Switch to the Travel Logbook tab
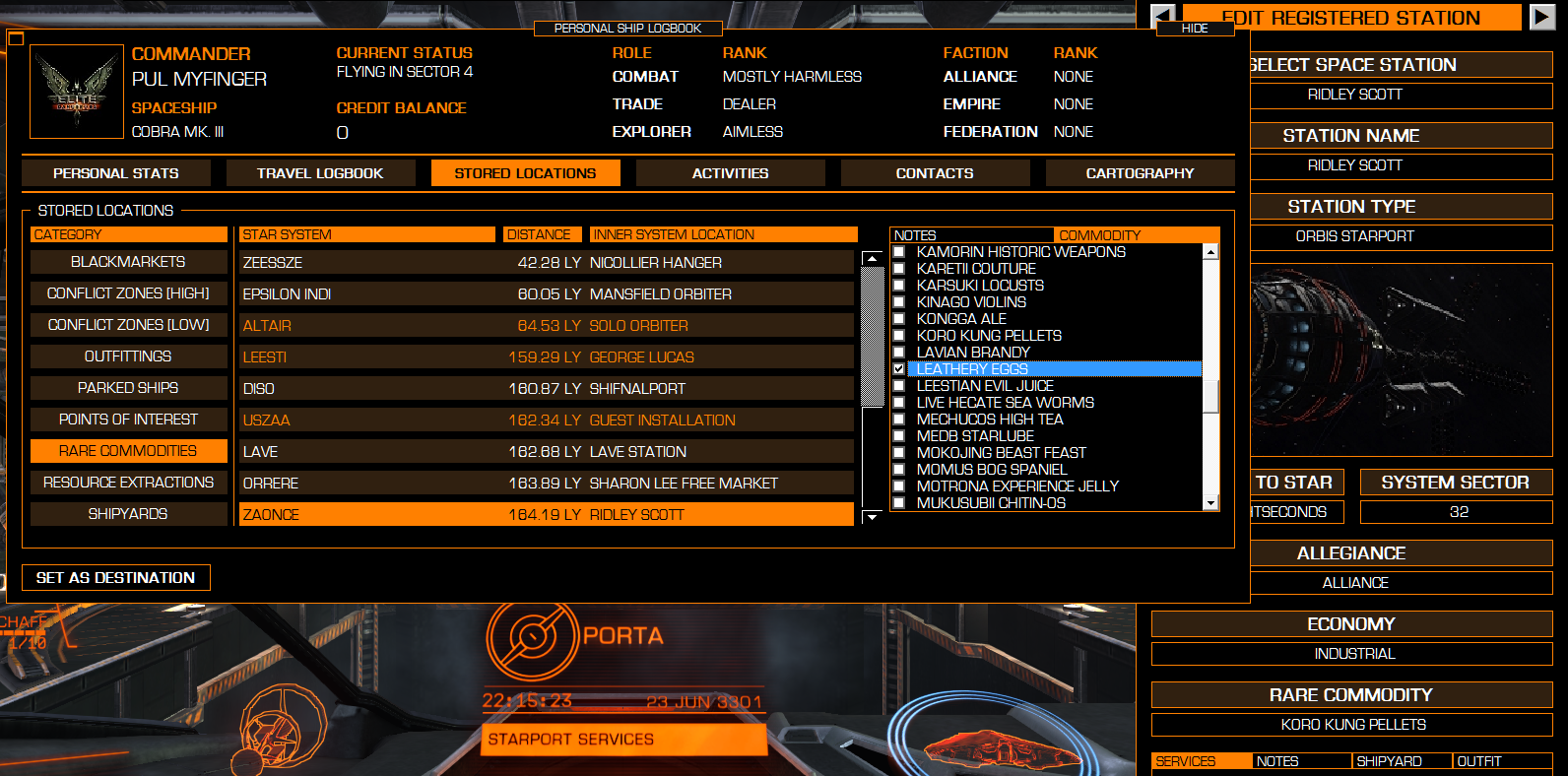Screen dimensions: 1568x776 pyautogui.click(x=320, y=173)
